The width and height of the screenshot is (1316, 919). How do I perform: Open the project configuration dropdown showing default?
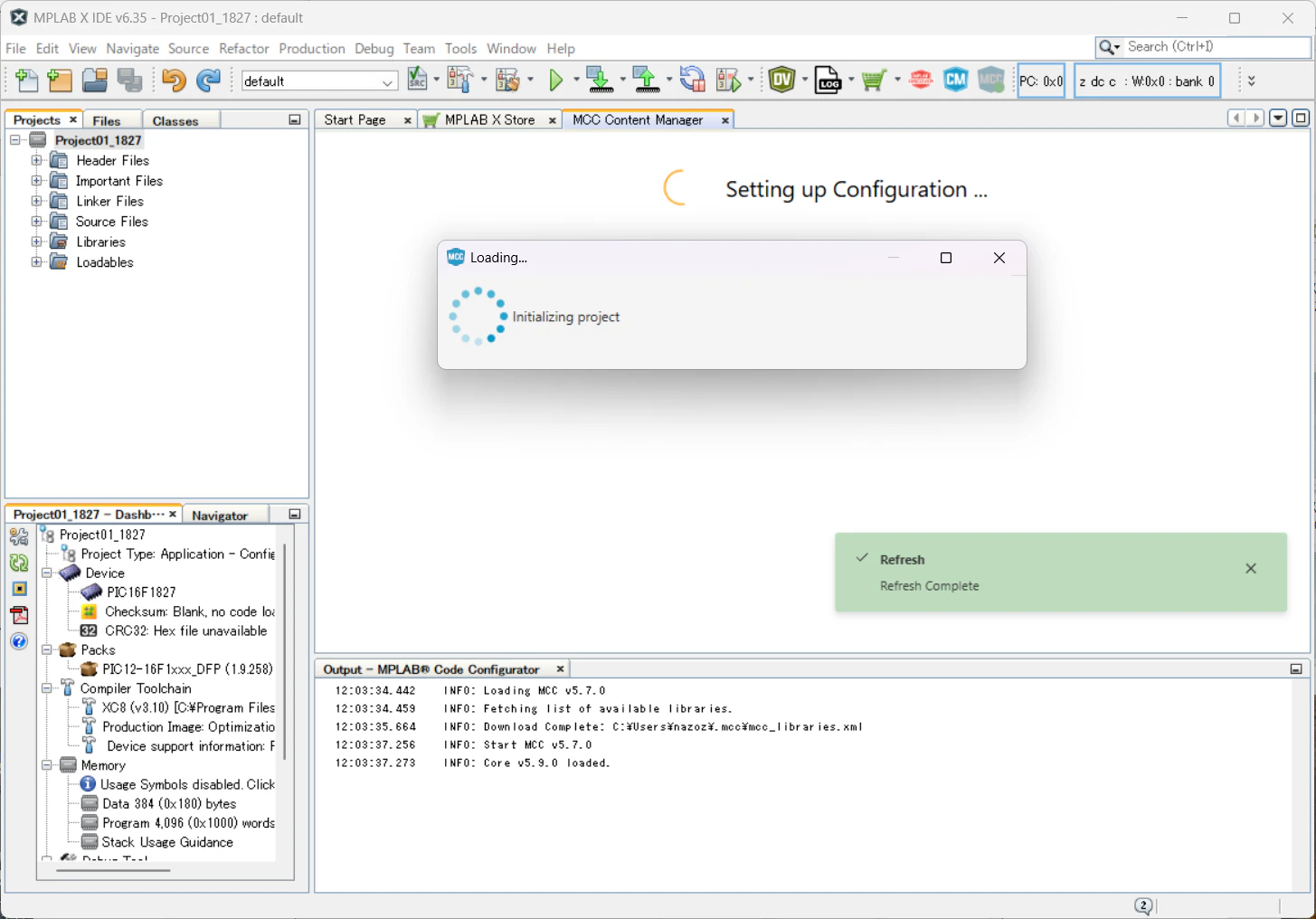(319, 81)
